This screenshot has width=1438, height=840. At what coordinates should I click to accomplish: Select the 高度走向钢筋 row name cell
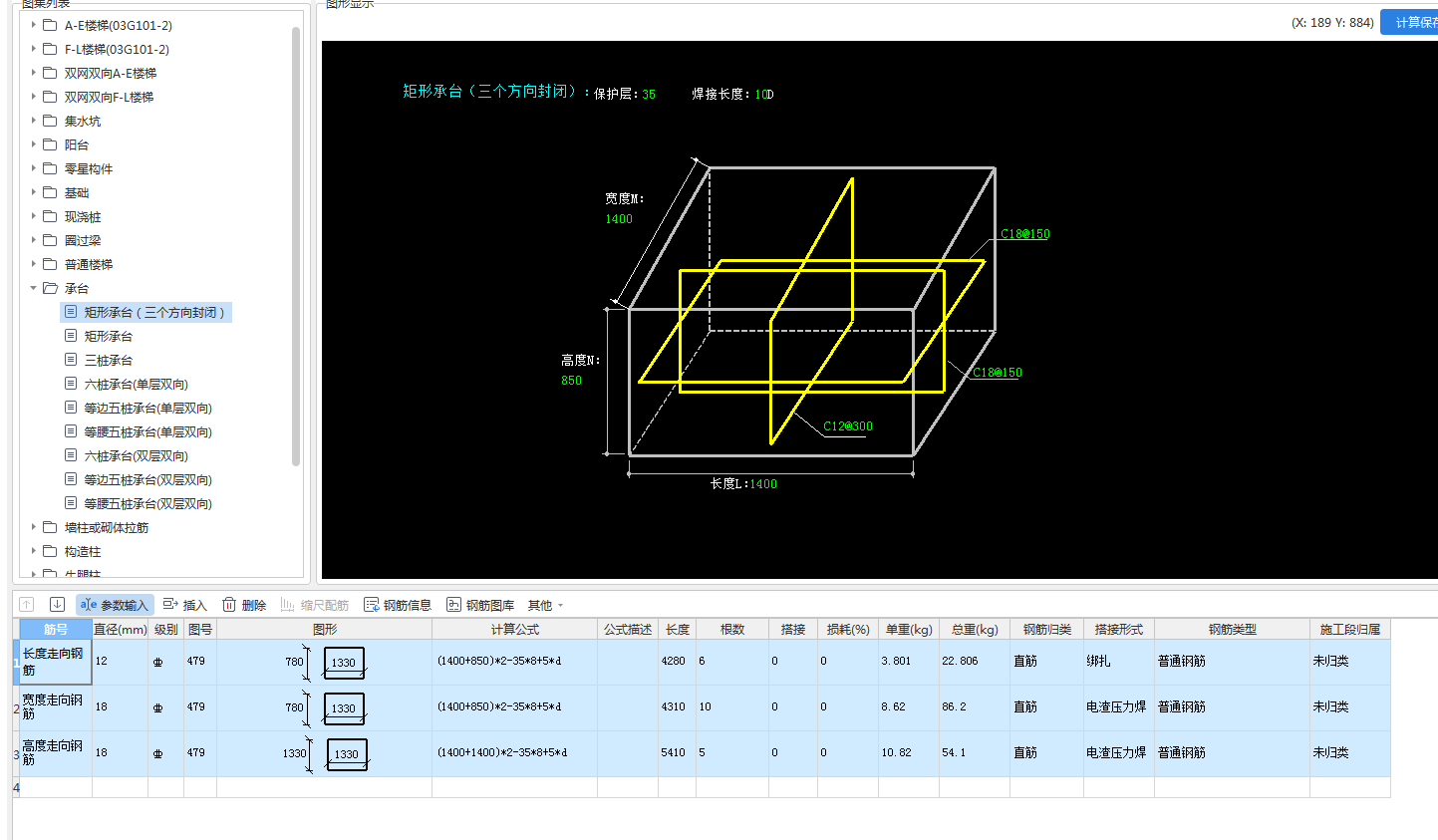(x=56, y=753)
